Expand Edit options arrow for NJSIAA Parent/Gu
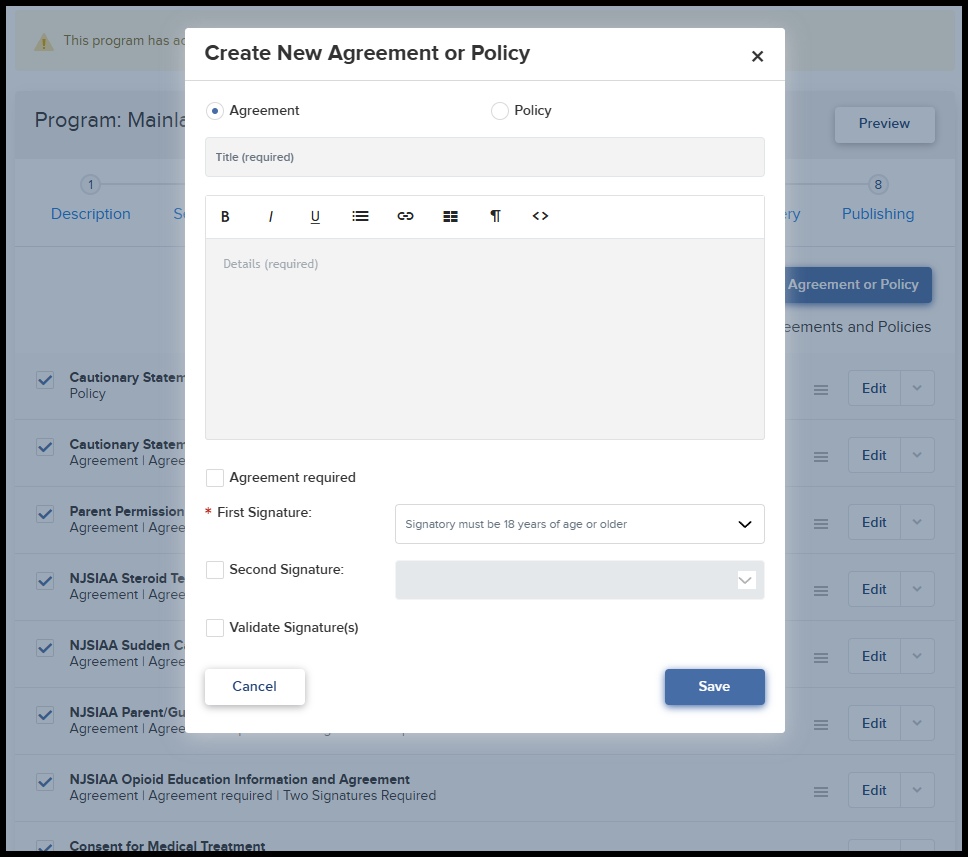Viewport: 968px width, 857px height. pos(917,723)
